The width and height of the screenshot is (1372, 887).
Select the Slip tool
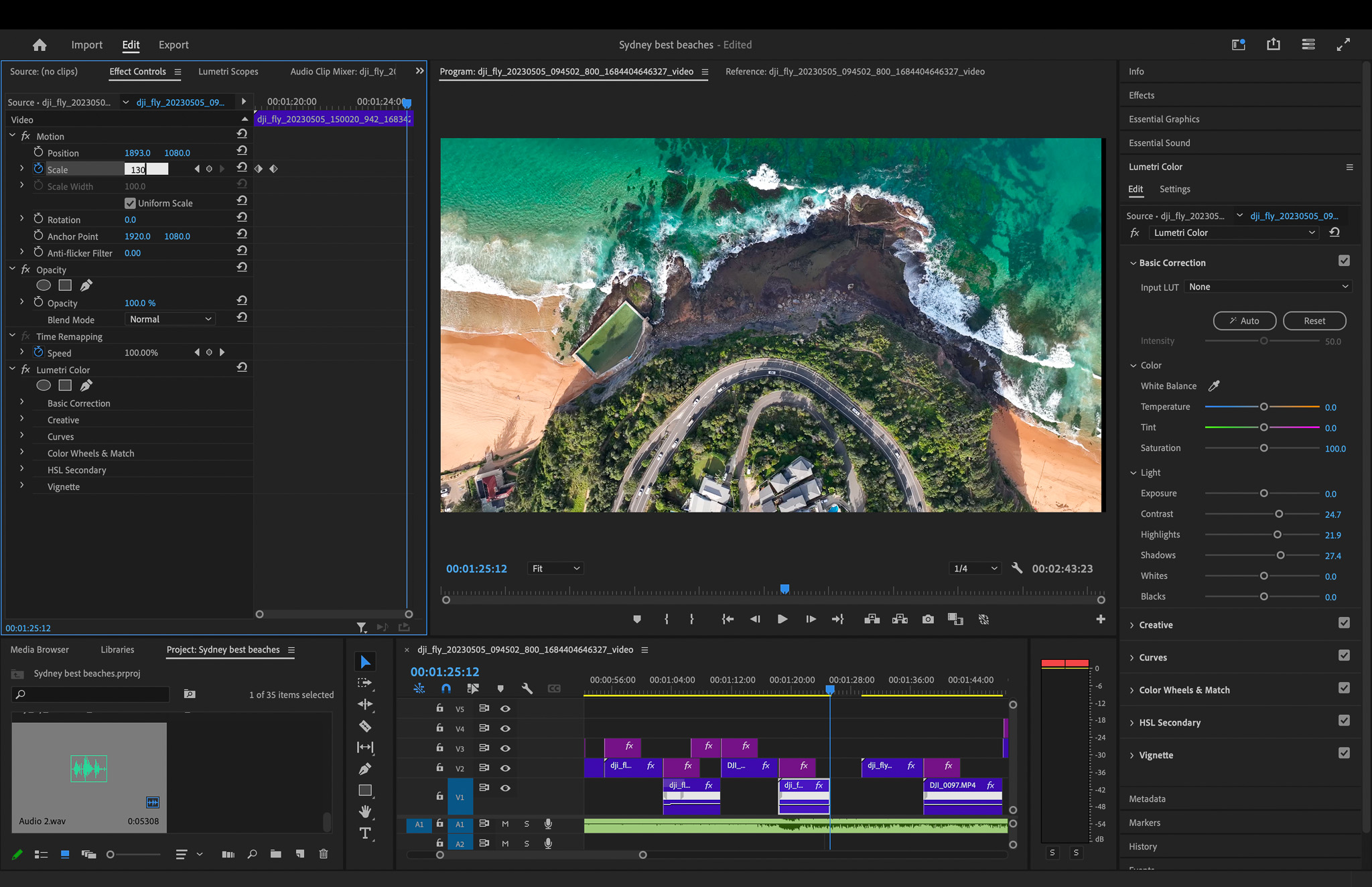point(364,747)
